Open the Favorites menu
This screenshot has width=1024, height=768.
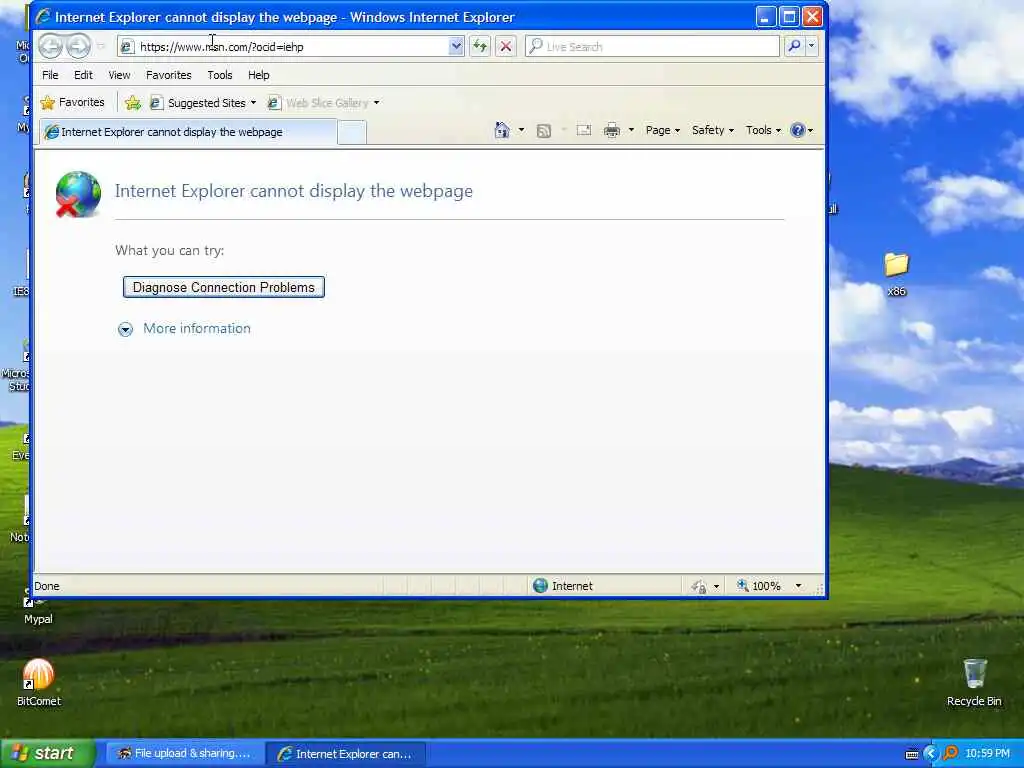pyautogui.click(x=168, y=75)
